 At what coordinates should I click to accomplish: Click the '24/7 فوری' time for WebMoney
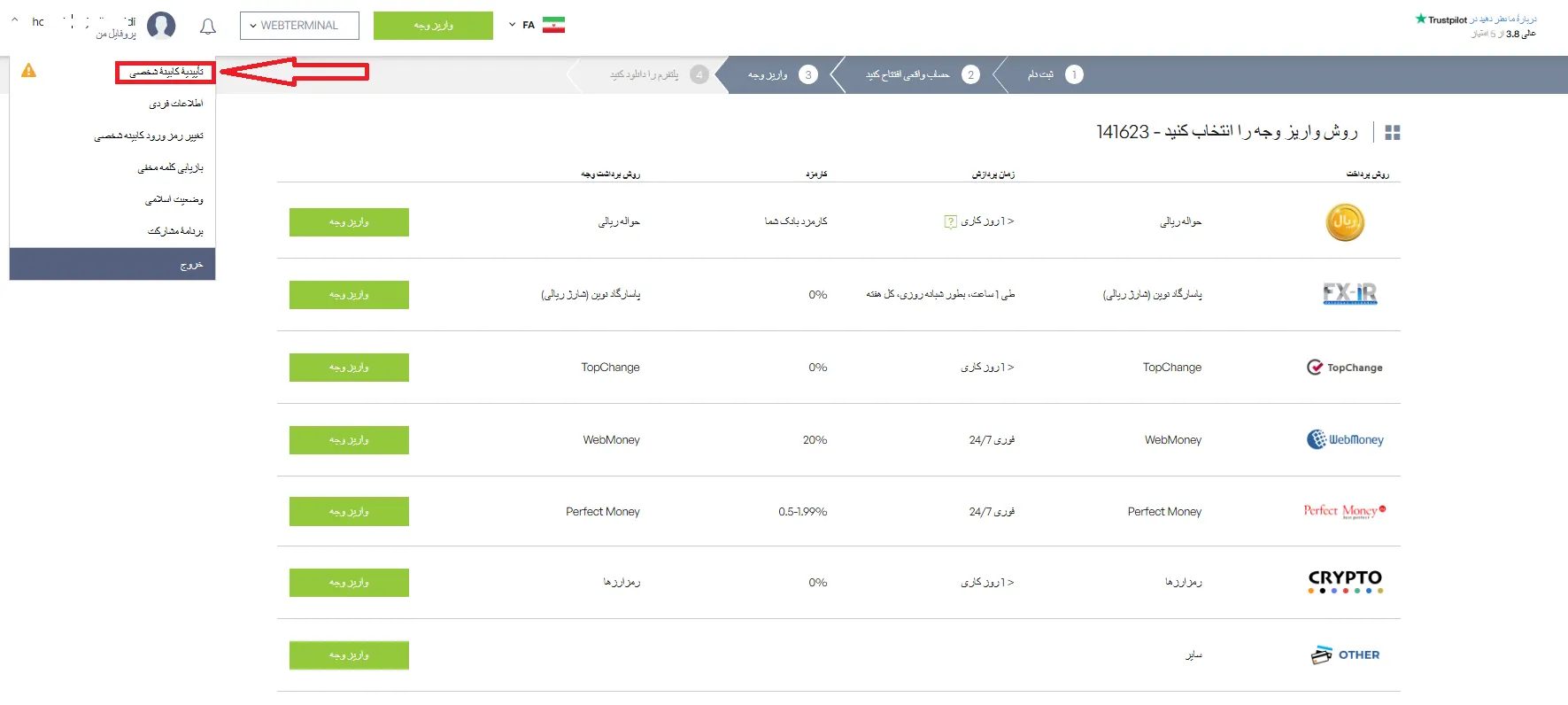tap(992, 440)
